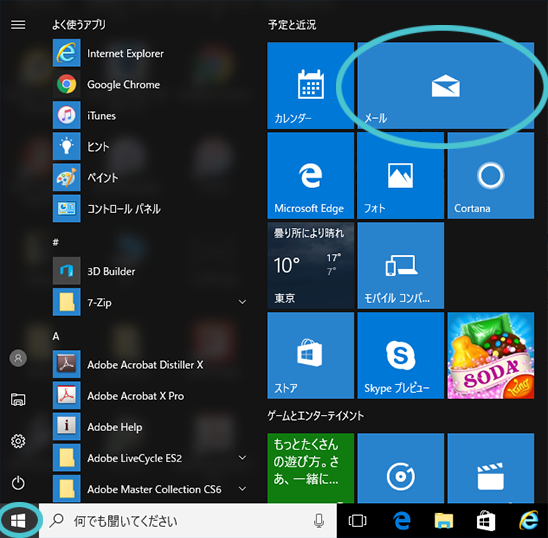The width and height of the screenshot is (548, 538).
Task: Select Adobe Master Collection CS6 folder
Action: (150, 489)
